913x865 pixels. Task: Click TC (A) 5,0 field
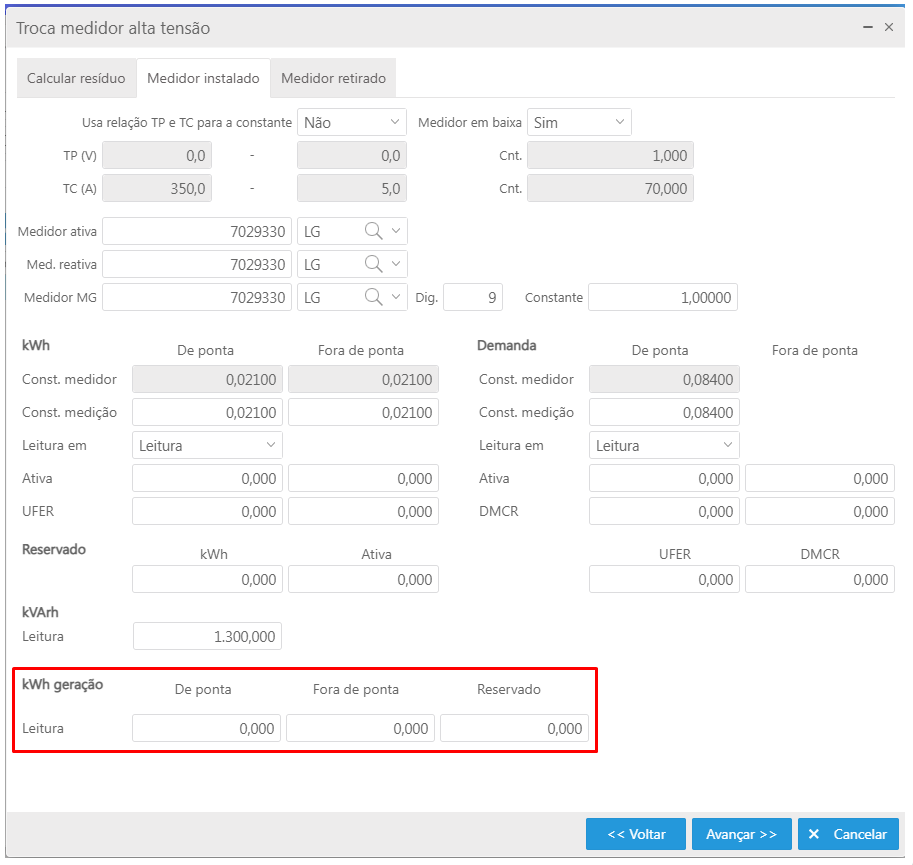pos(352,189)
